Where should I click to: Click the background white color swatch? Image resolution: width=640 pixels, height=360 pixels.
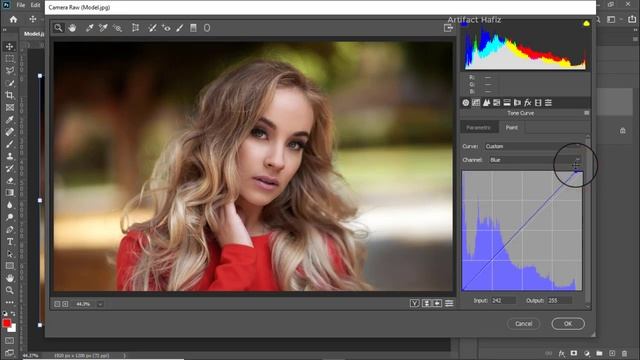coord(13,329)
